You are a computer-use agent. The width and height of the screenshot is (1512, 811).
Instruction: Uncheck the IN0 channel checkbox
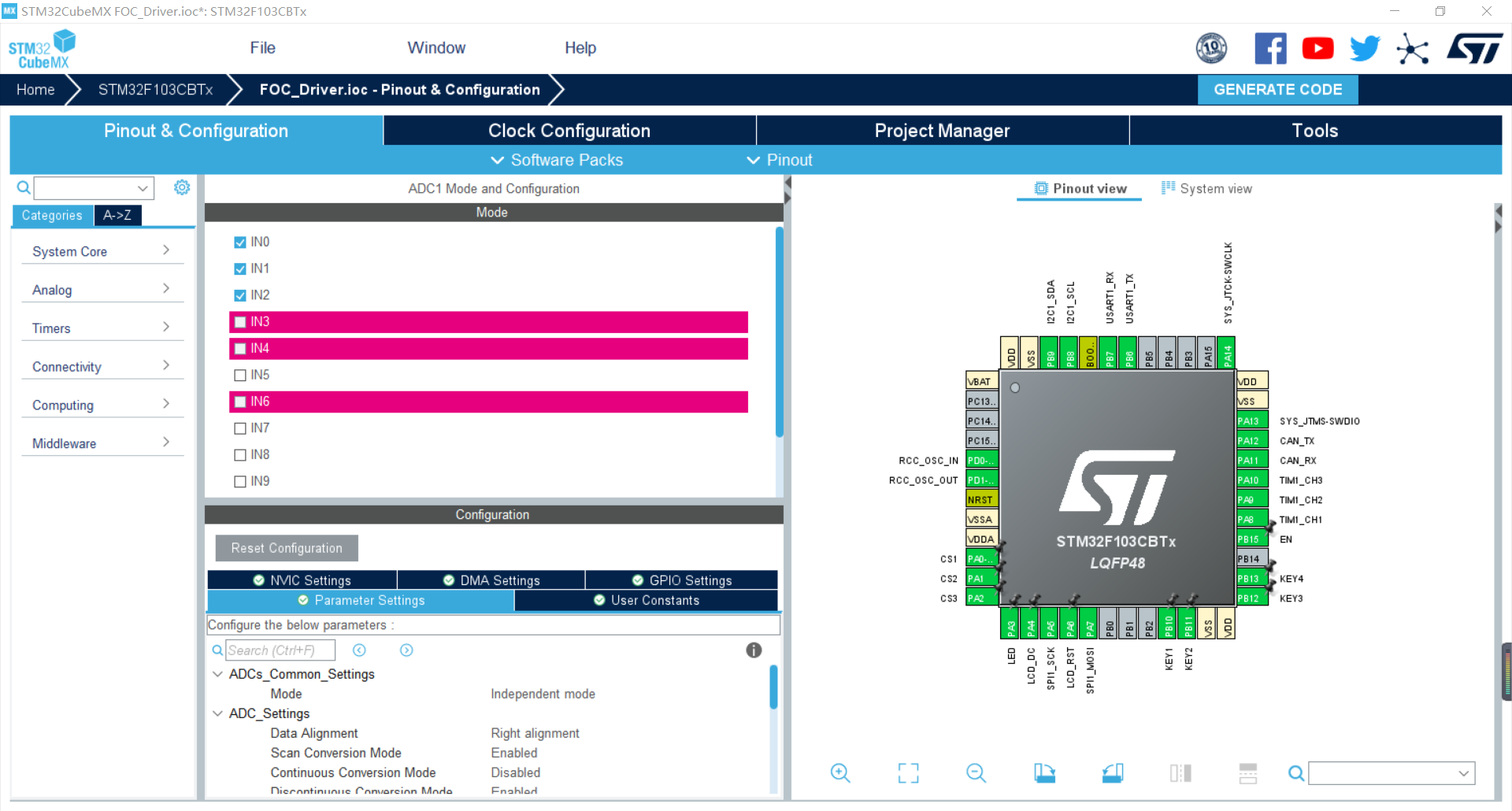(x=240, y=243)
